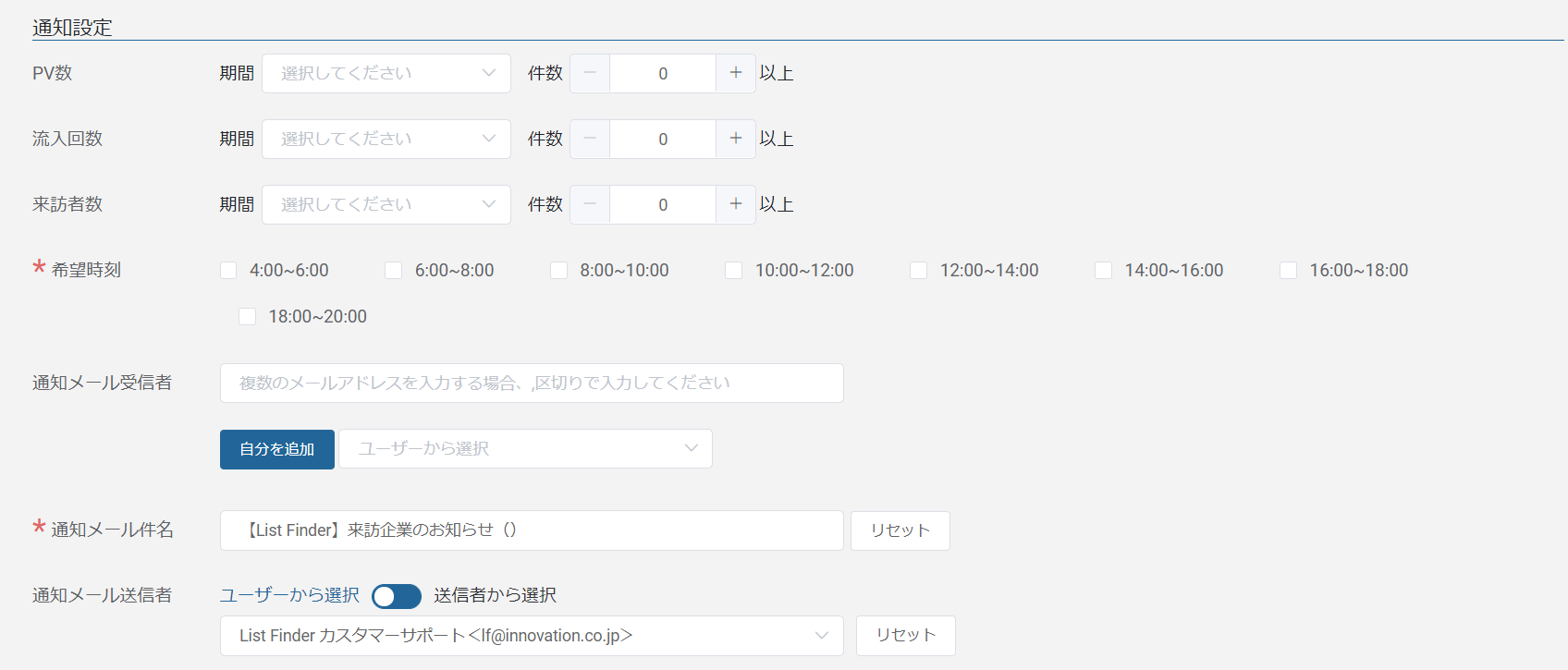Focus the 通知メール受信者 email input field
This screenshot has height=670, width=1568.
point(532,384)
